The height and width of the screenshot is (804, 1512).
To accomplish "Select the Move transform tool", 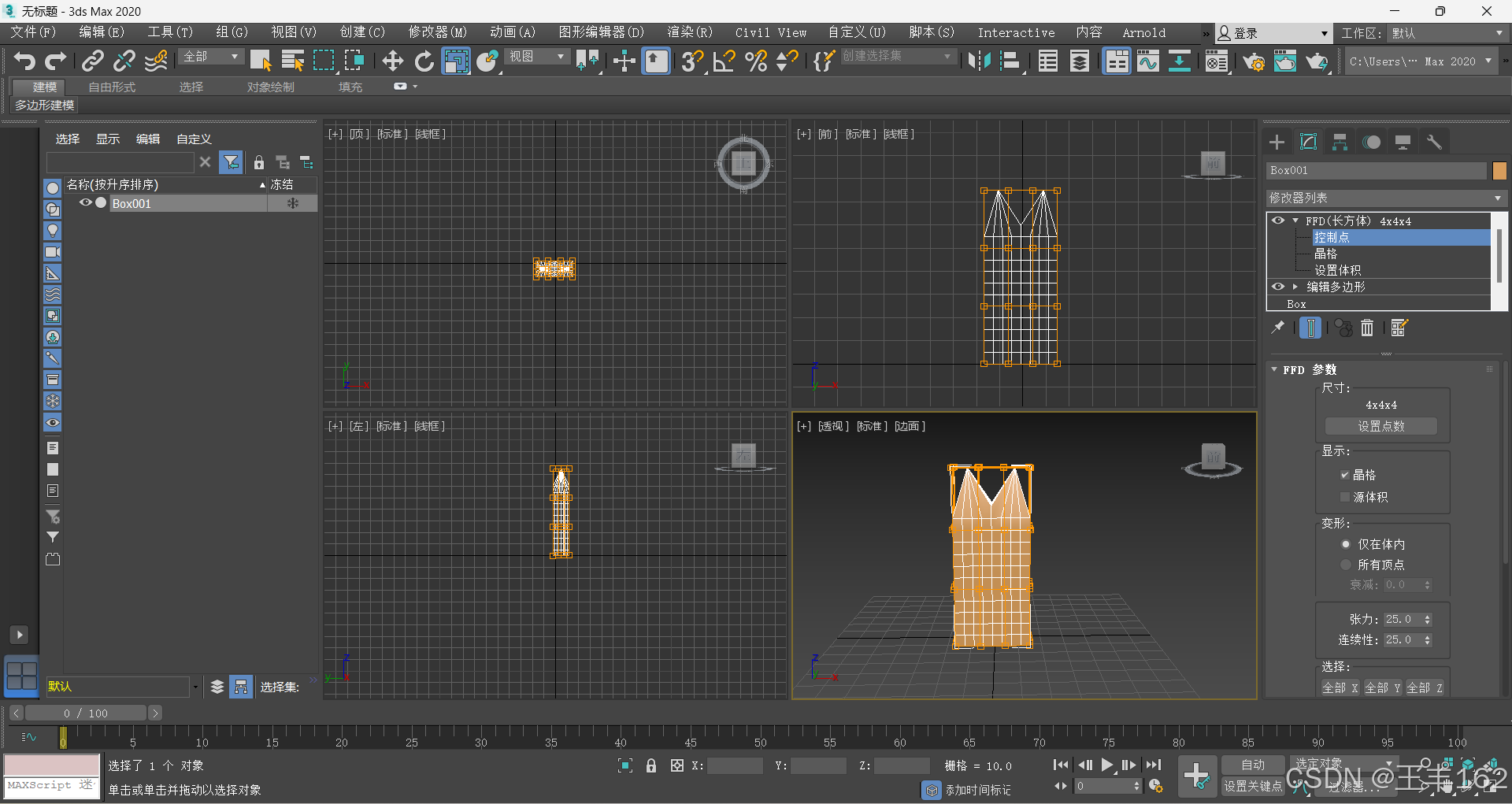I will [392, 61].
